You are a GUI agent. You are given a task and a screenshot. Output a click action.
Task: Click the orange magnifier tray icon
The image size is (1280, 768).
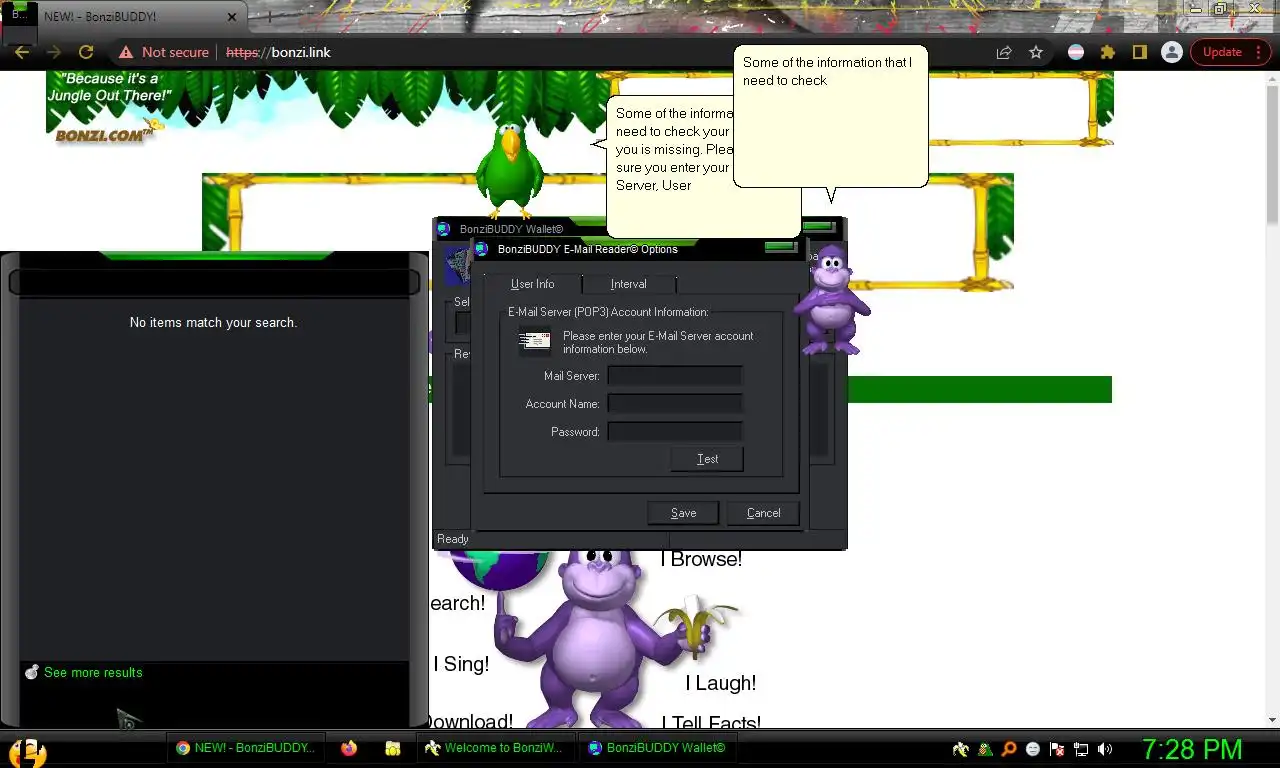pyautogui.click(x=1009, y=749)
